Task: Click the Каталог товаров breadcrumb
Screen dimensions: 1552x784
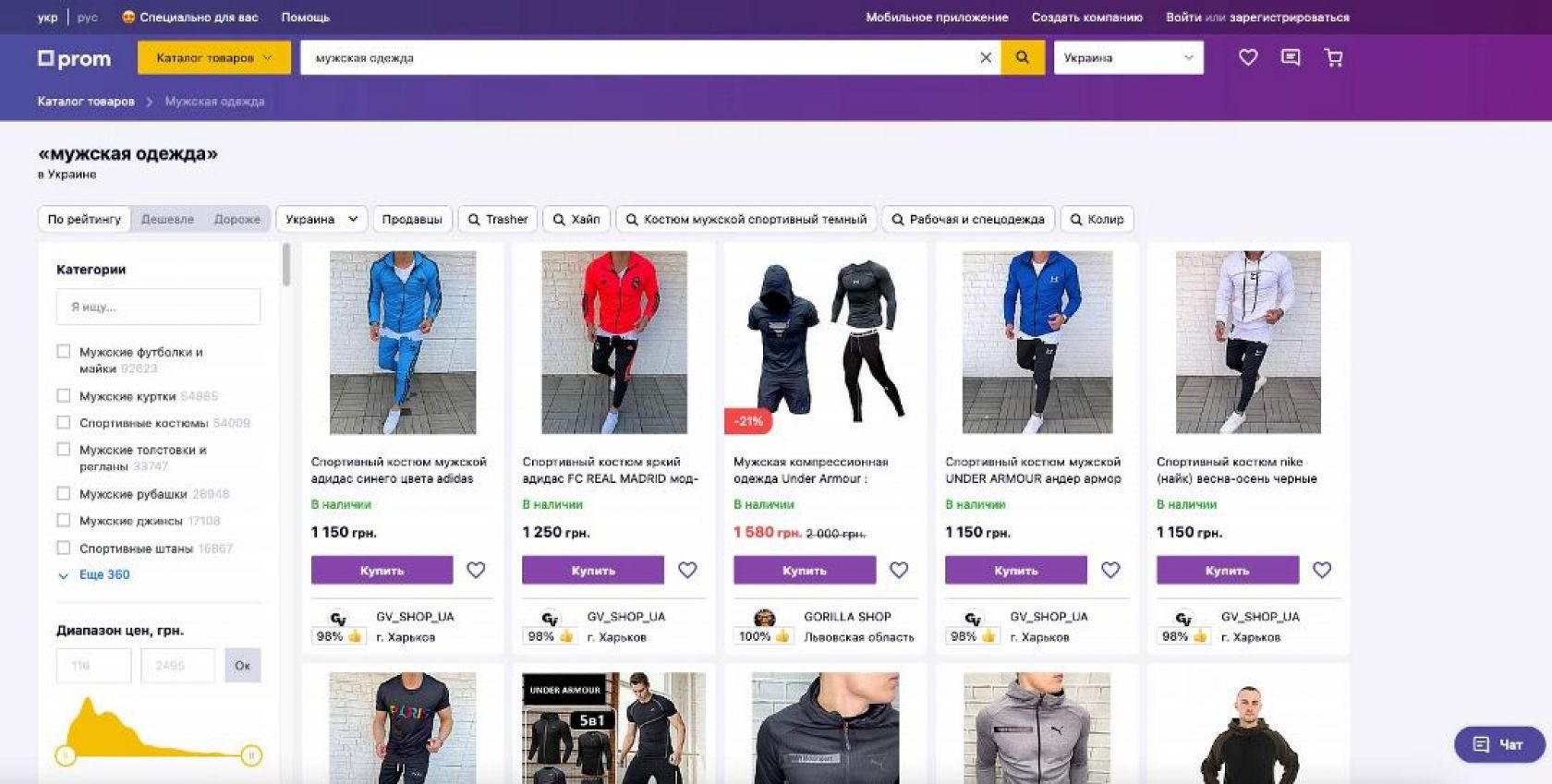Action: click(x=86, y=102)
